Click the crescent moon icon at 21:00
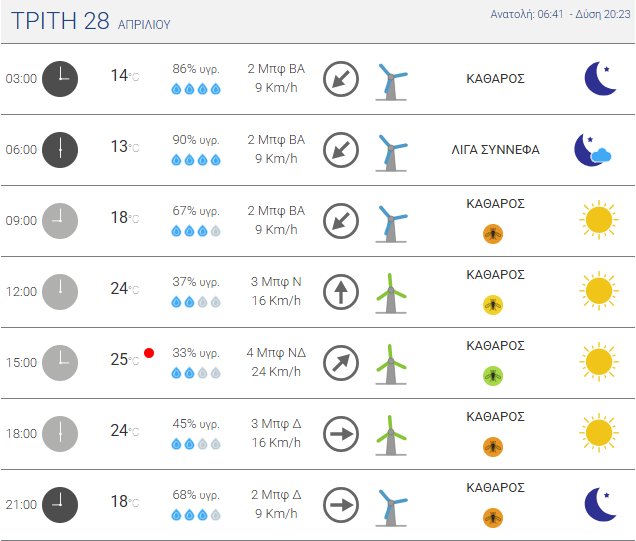The height and width of the screenshot is (541, 636). click(x=599, y=504)
